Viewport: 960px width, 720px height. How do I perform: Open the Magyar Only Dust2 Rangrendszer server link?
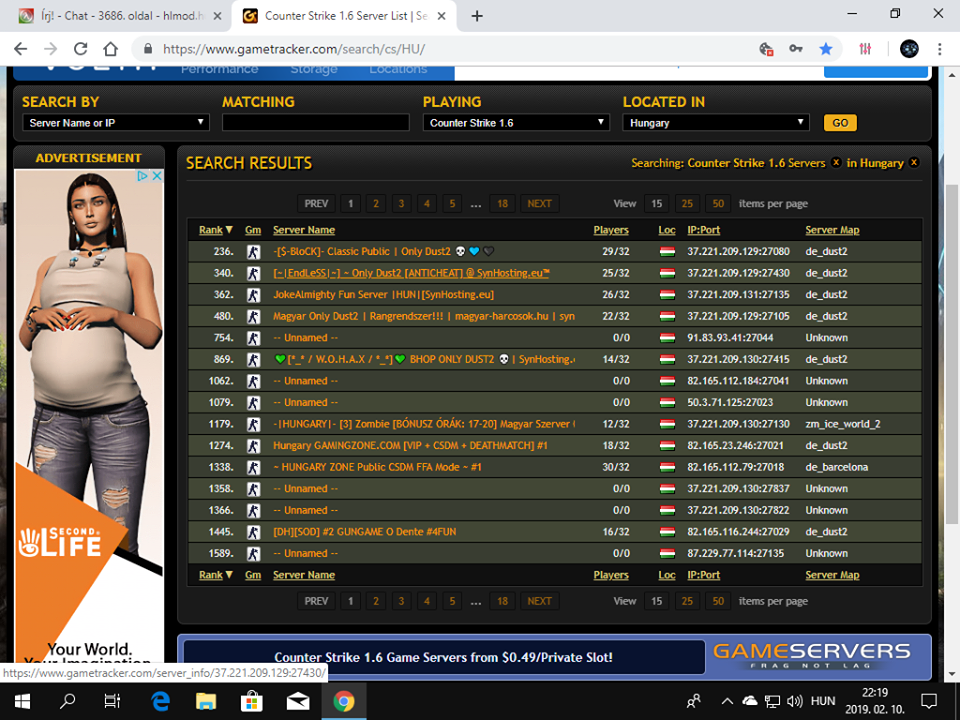pyautogui.click(x=424, y=317)
